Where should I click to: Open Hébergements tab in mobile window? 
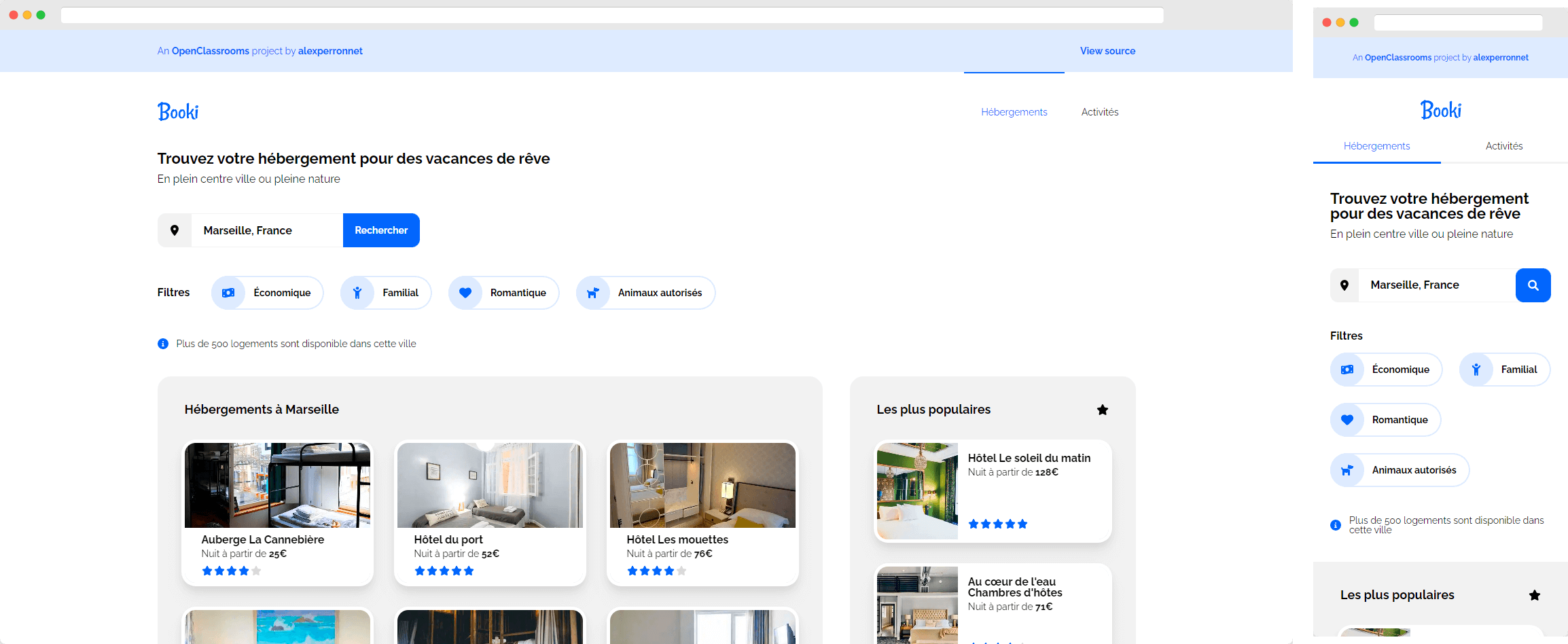pos(1377,146)
